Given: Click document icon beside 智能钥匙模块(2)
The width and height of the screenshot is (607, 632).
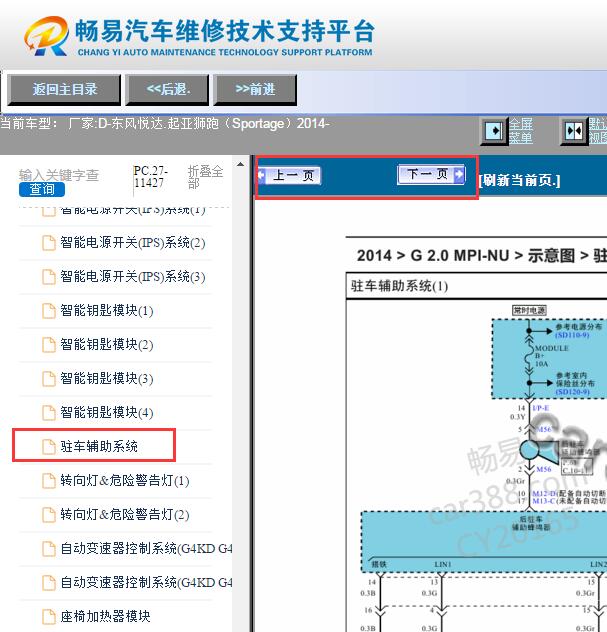Looking at the screenshot, I should point(49,345).
